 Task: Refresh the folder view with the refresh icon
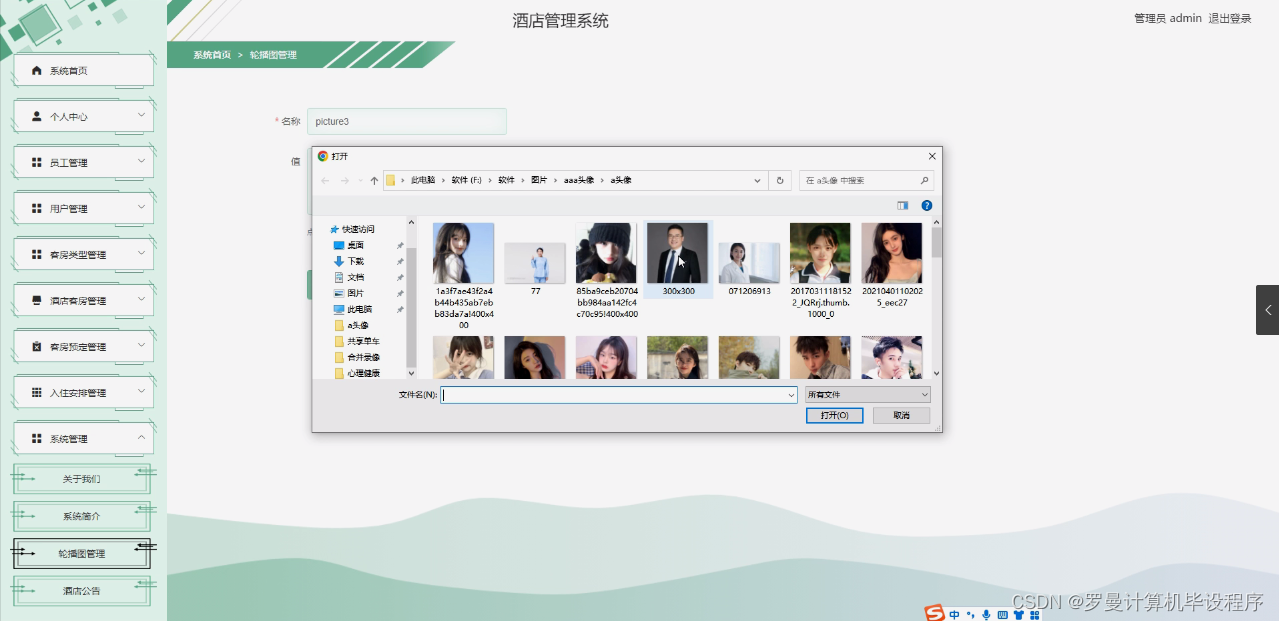pyautogui.click(x=779, y=180)
